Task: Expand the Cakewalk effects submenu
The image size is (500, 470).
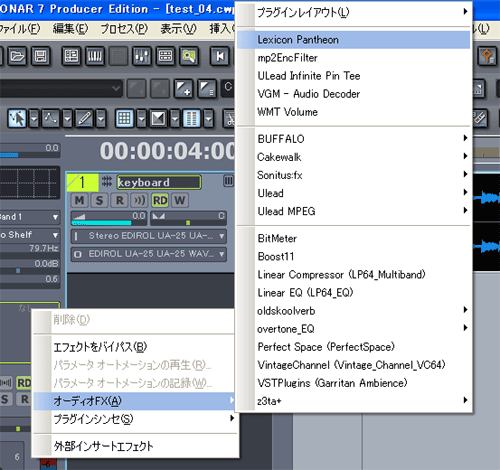Action: (353, 157)
